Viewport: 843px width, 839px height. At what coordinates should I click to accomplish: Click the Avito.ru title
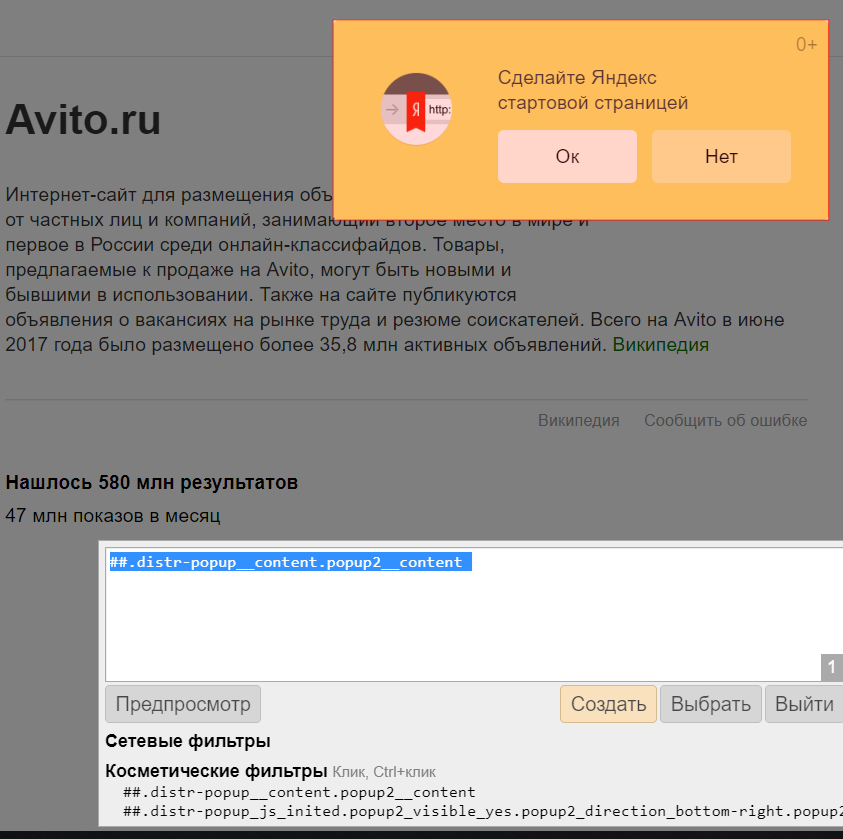point(83,119)
